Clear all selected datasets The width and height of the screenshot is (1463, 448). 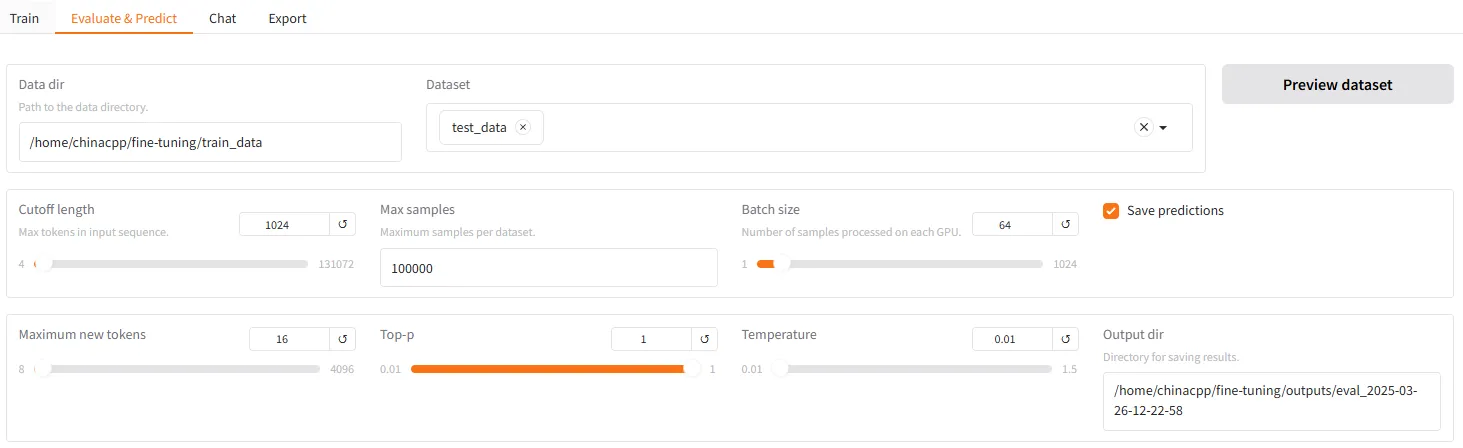[1144, 127]
